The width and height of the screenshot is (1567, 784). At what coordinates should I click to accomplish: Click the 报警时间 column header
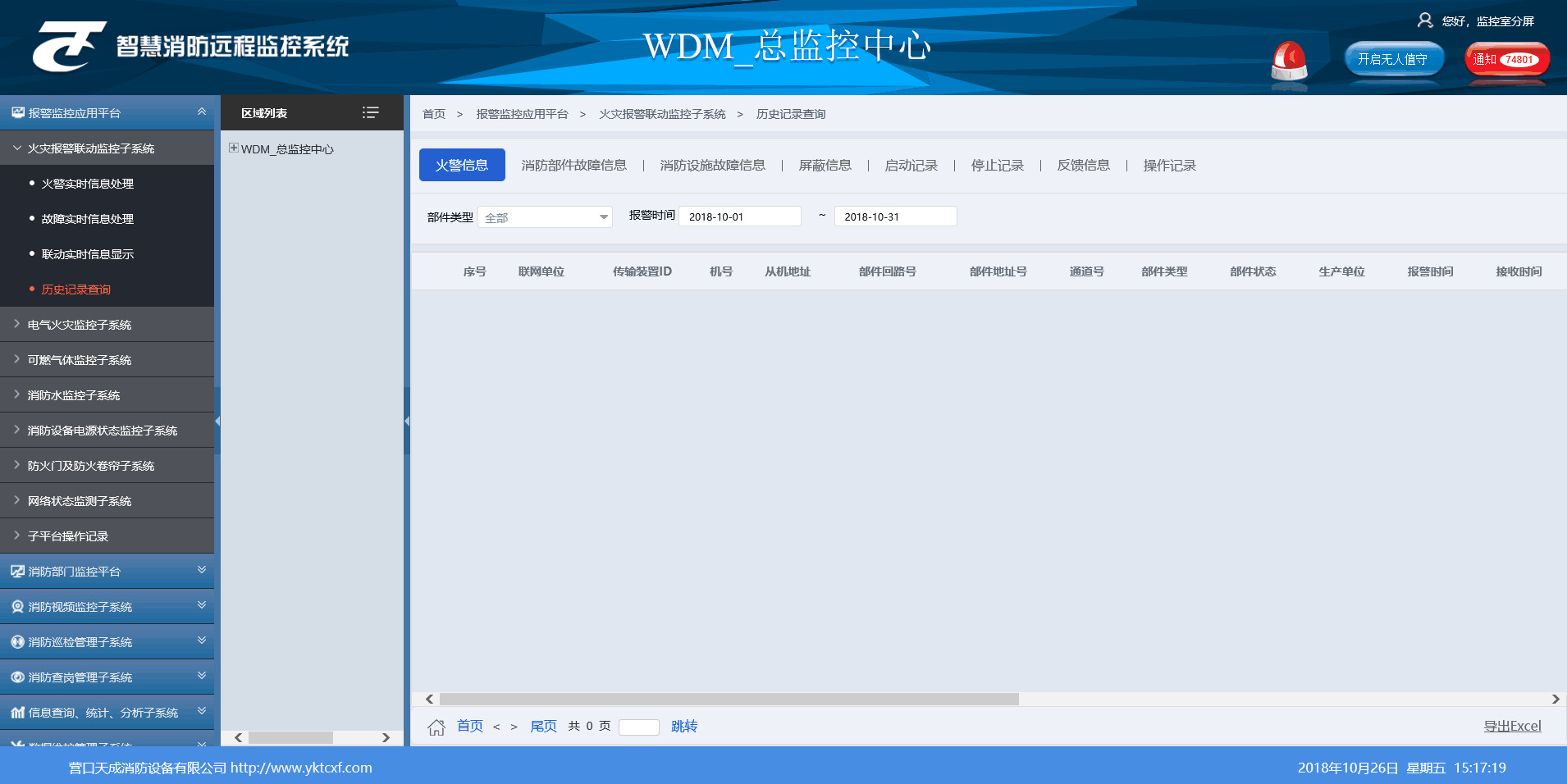pyautogui.click(x=1430, y=271)
